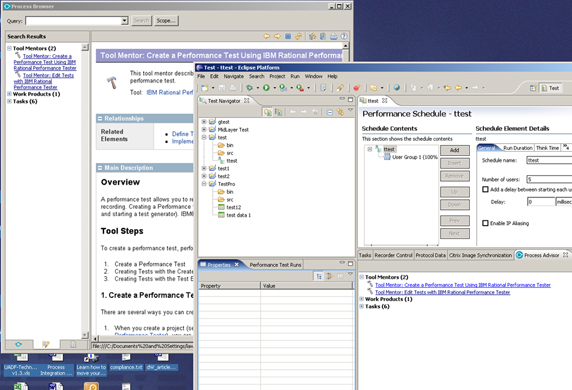Click the IBM Rational Perf tool link

pyautogui.click(x=170, y=92)
